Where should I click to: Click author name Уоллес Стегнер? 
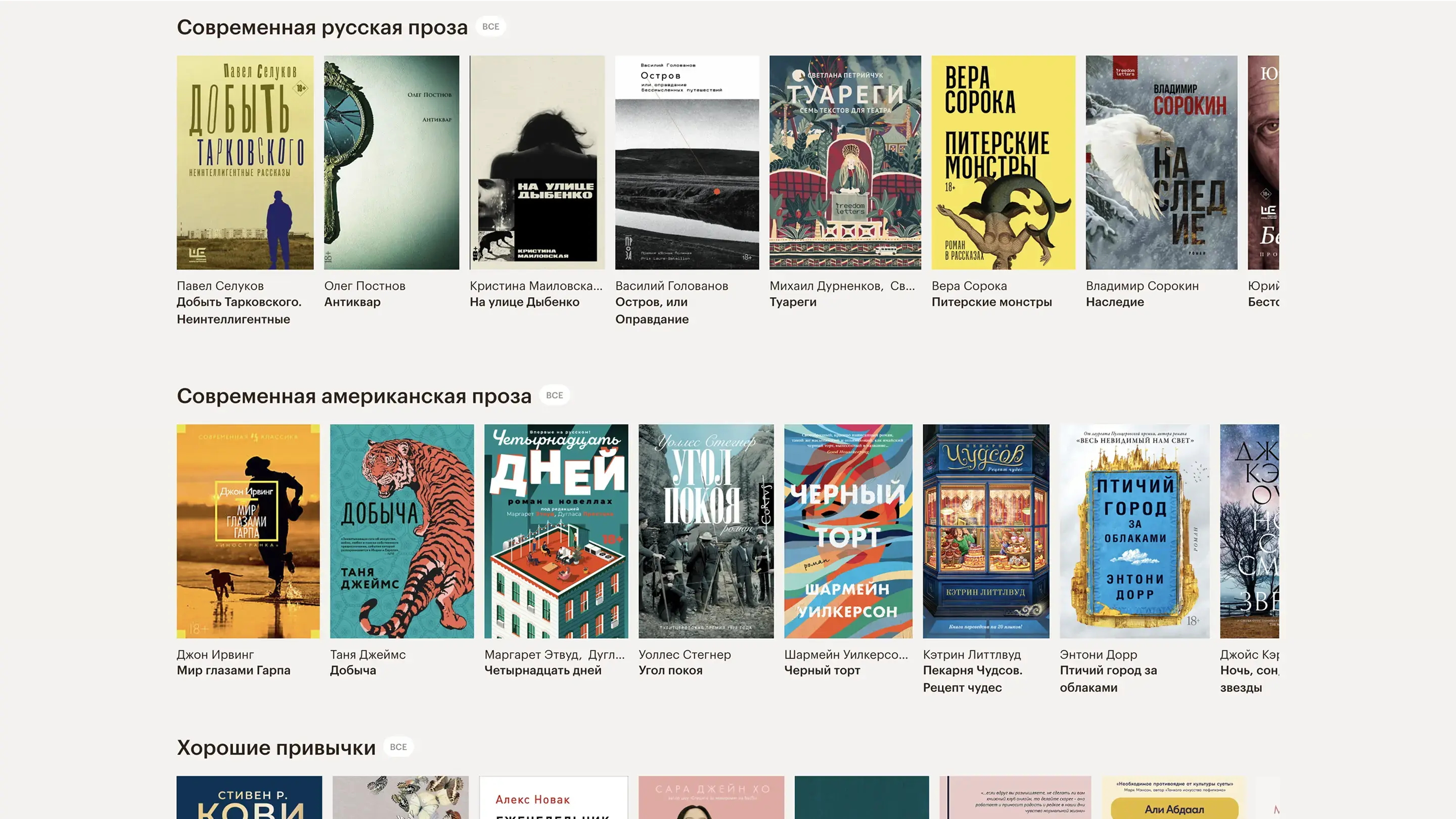tap(685, 655)
